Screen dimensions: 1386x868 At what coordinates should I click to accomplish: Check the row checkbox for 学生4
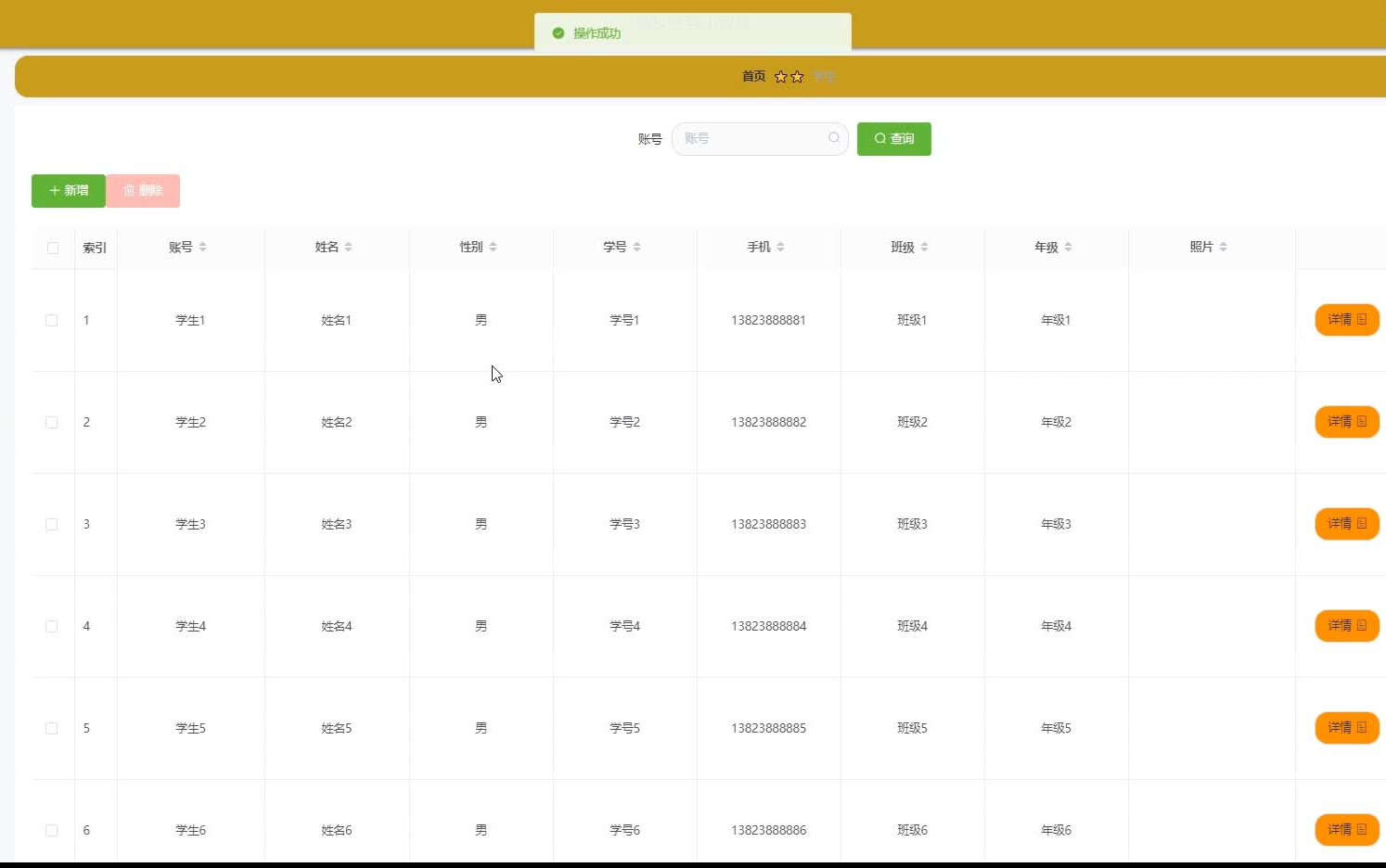pos(52,626)
